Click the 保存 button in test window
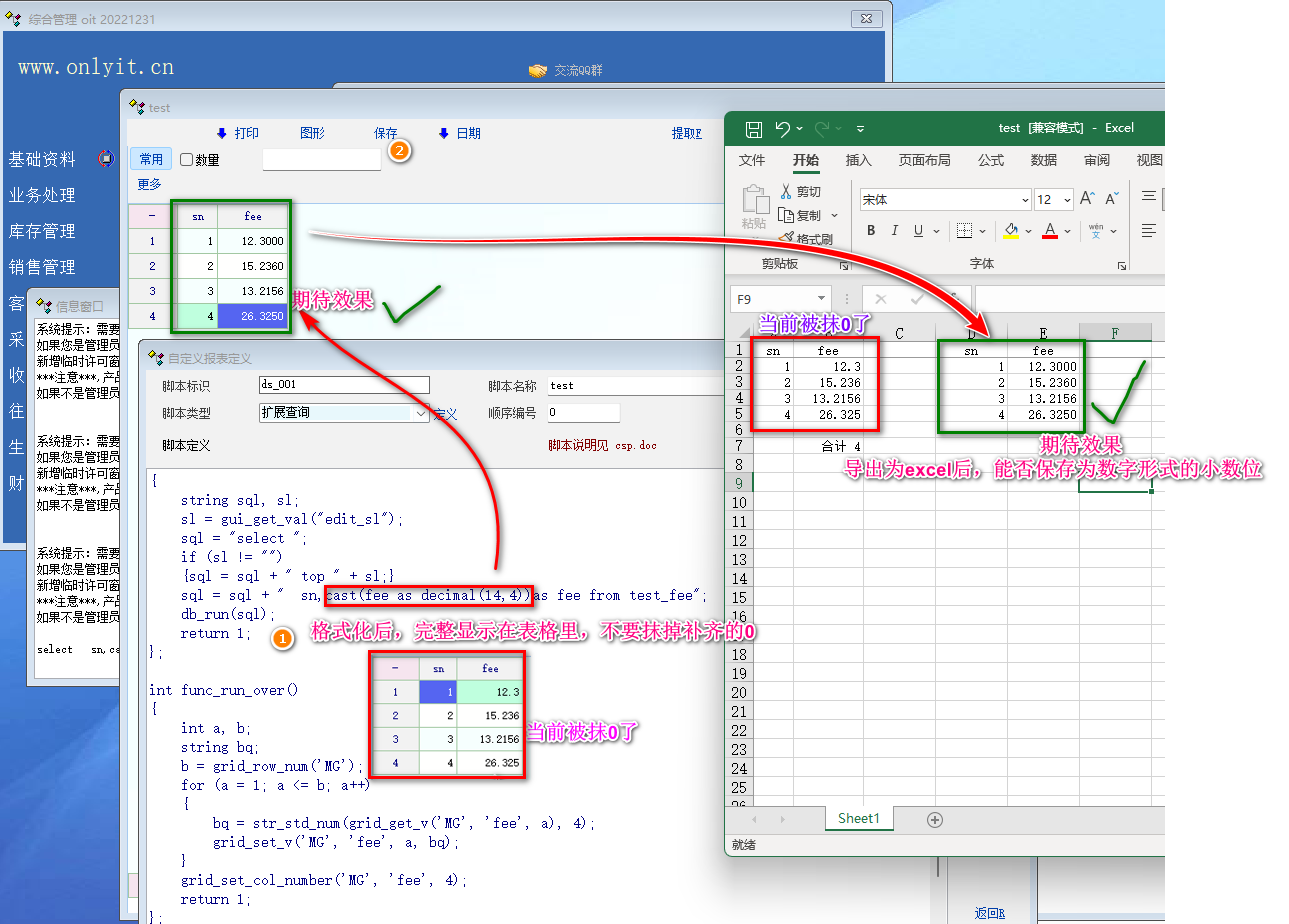Image resolution: width=1289 pixels, height=924 pixels. pos(385,133)
